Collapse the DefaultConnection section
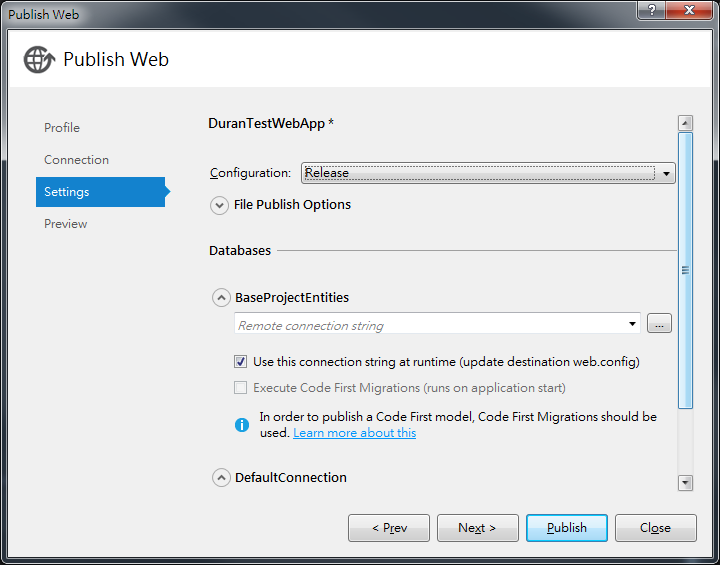The width and height of the screenshot is (720, 565). (x=221, y=478)
